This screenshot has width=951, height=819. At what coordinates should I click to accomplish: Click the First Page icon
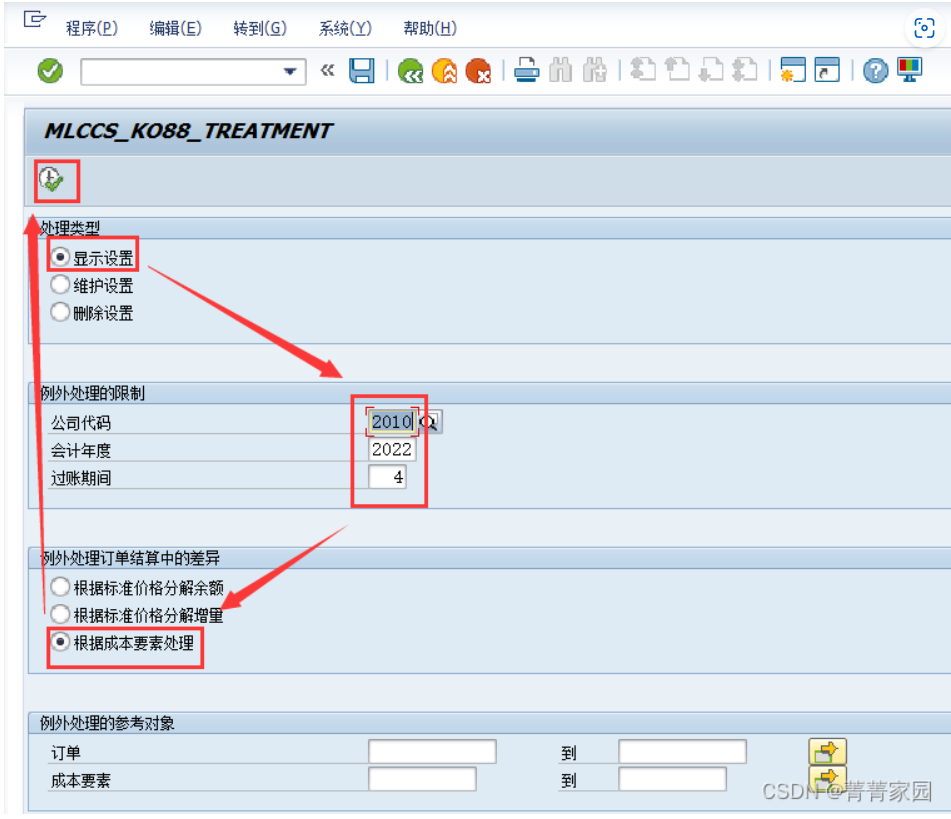(643, 70)
